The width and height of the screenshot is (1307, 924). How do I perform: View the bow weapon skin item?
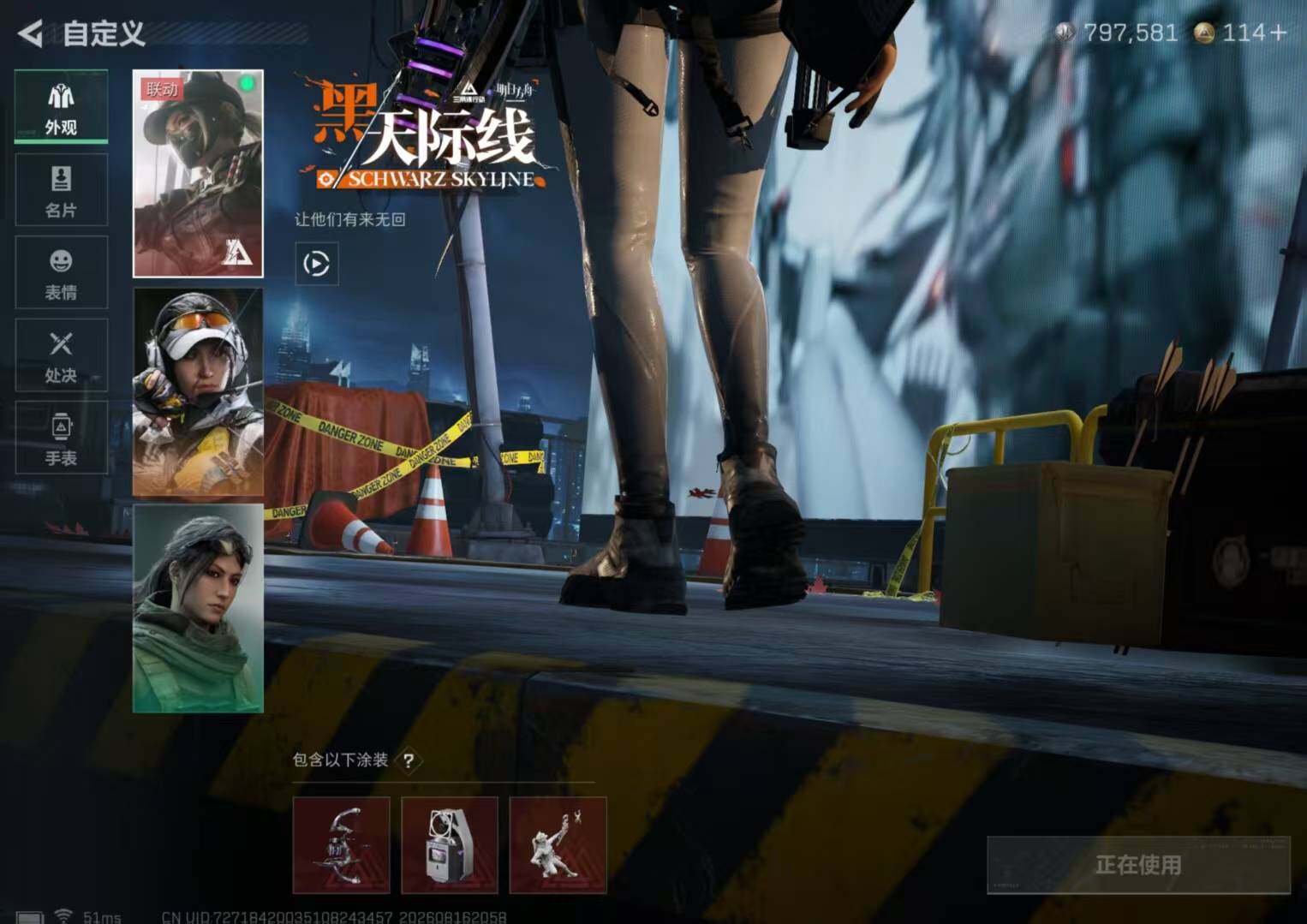341,845
